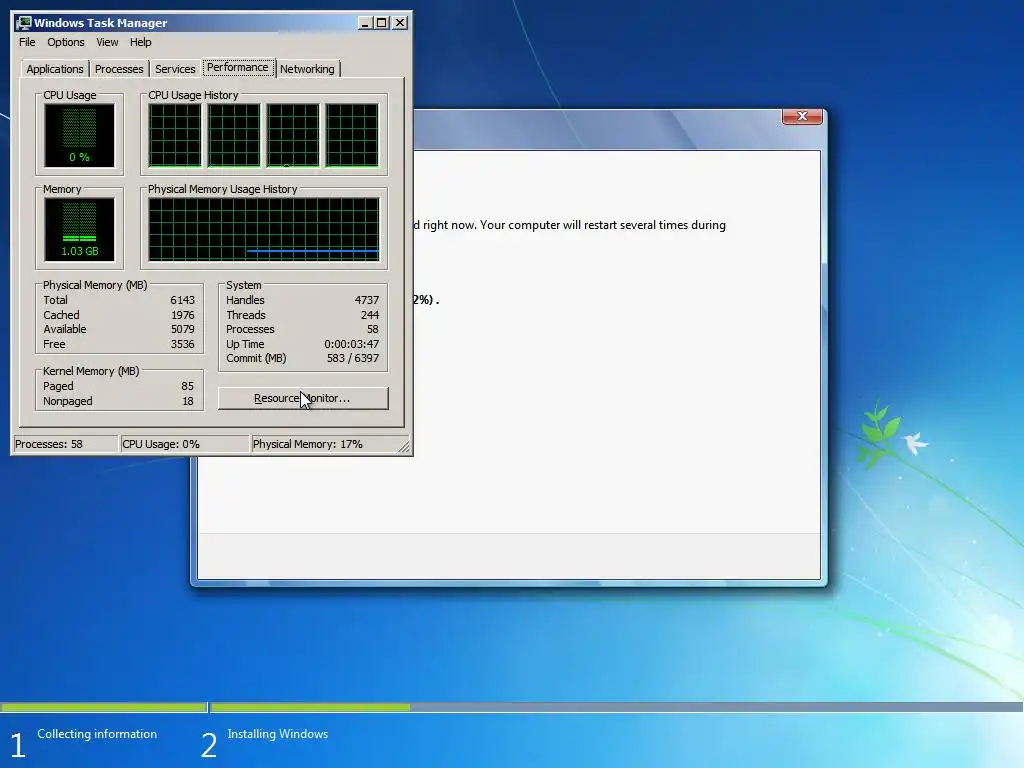Click the first CPU Usage History graph
The height and width of the screenshot is (768, 1024).
tap(175, 136)
